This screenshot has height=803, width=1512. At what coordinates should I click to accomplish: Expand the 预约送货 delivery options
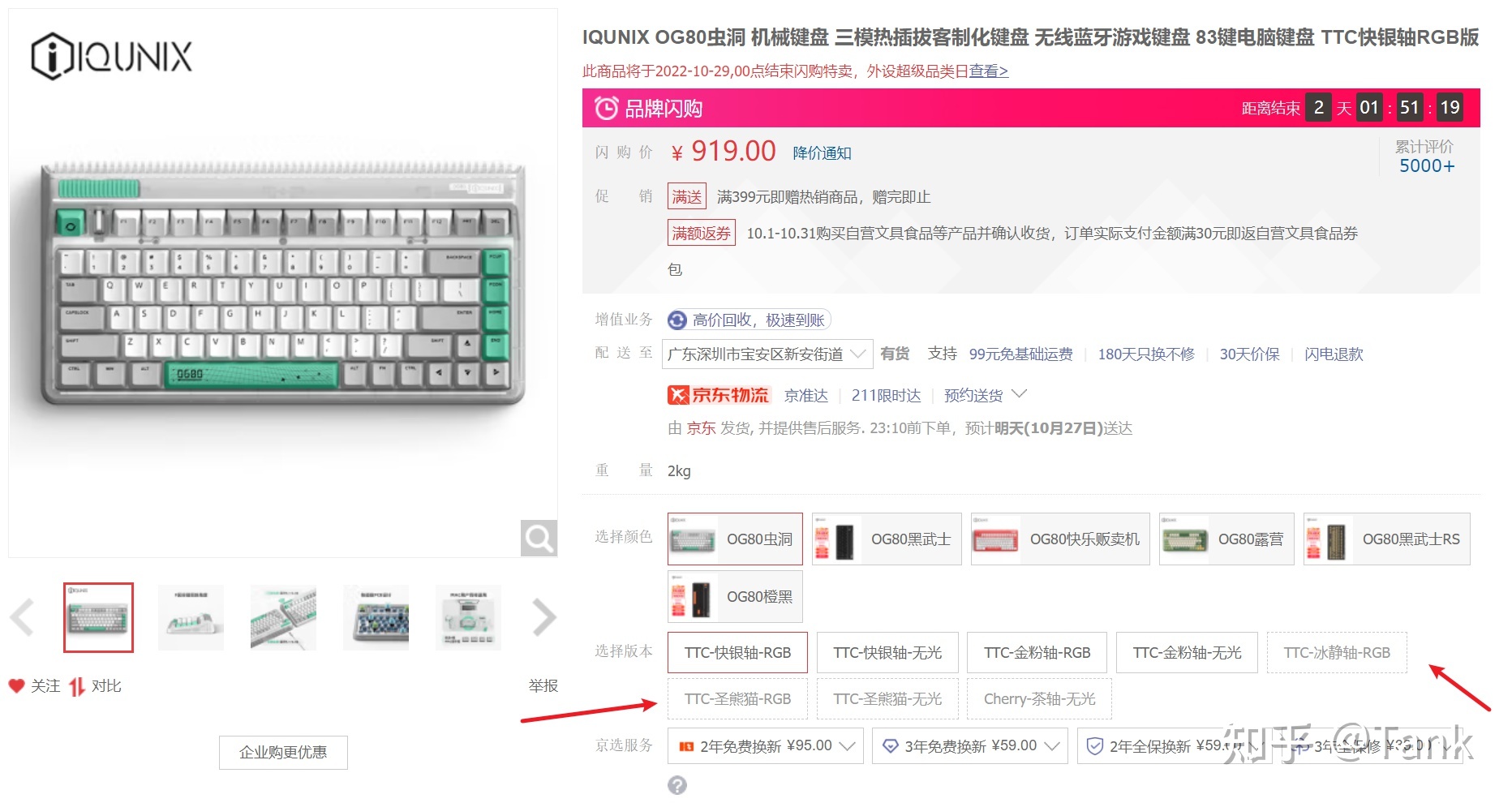click(986, 395)
